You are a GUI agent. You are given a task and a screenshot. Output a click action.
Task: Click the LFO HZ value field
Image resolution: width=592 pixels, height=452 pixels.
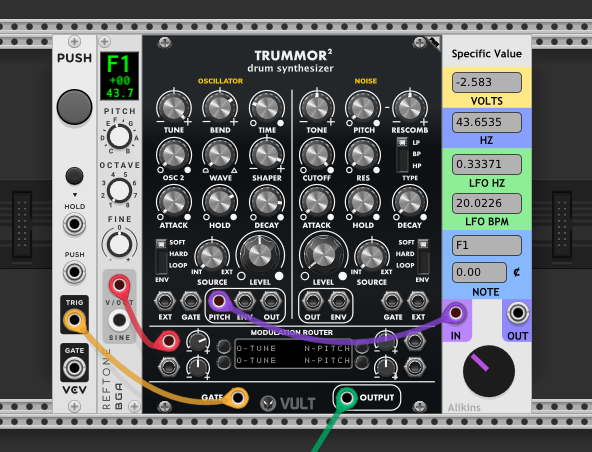pos(487,164)
